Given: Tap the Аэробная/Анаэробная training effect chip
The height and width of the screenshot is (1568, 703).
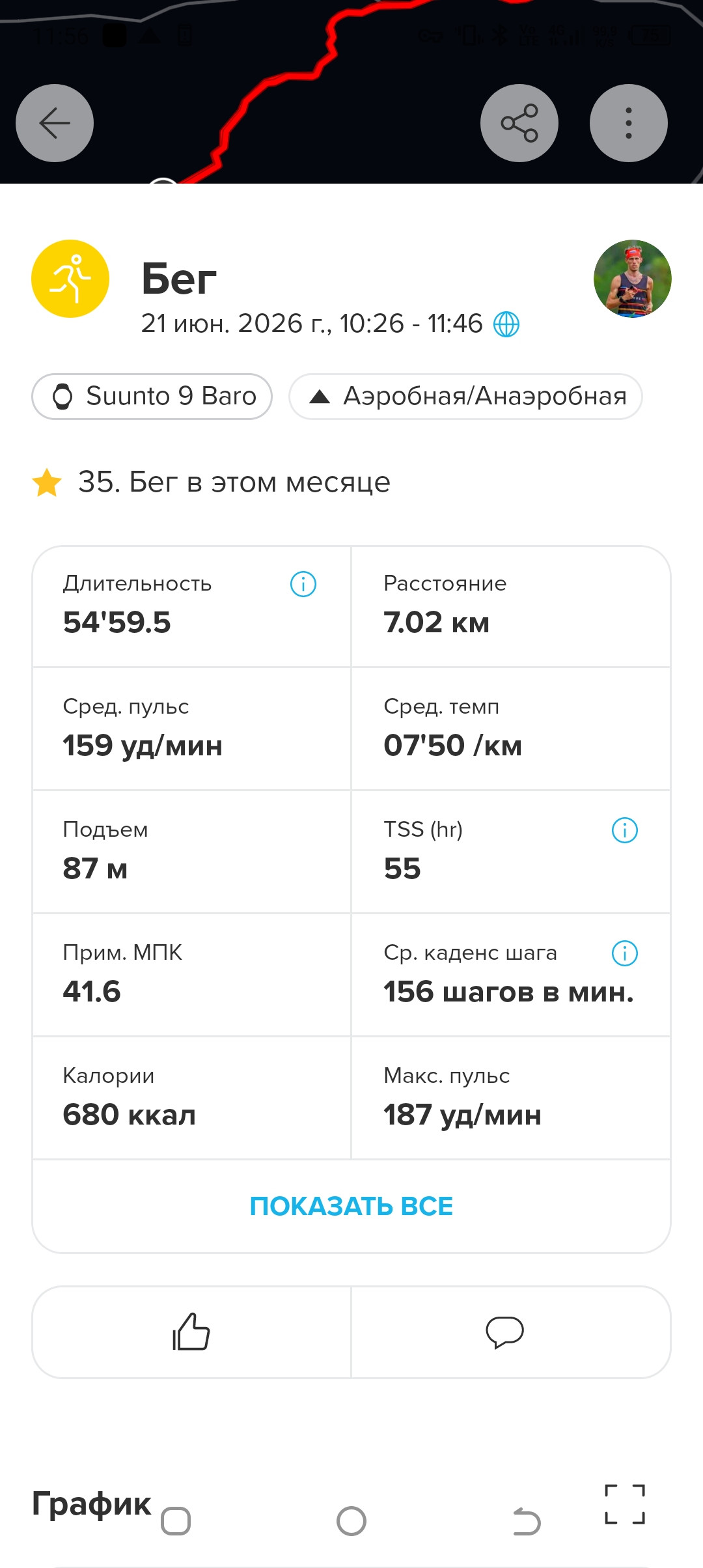Looking at the screenshot, I should [466, 397].
